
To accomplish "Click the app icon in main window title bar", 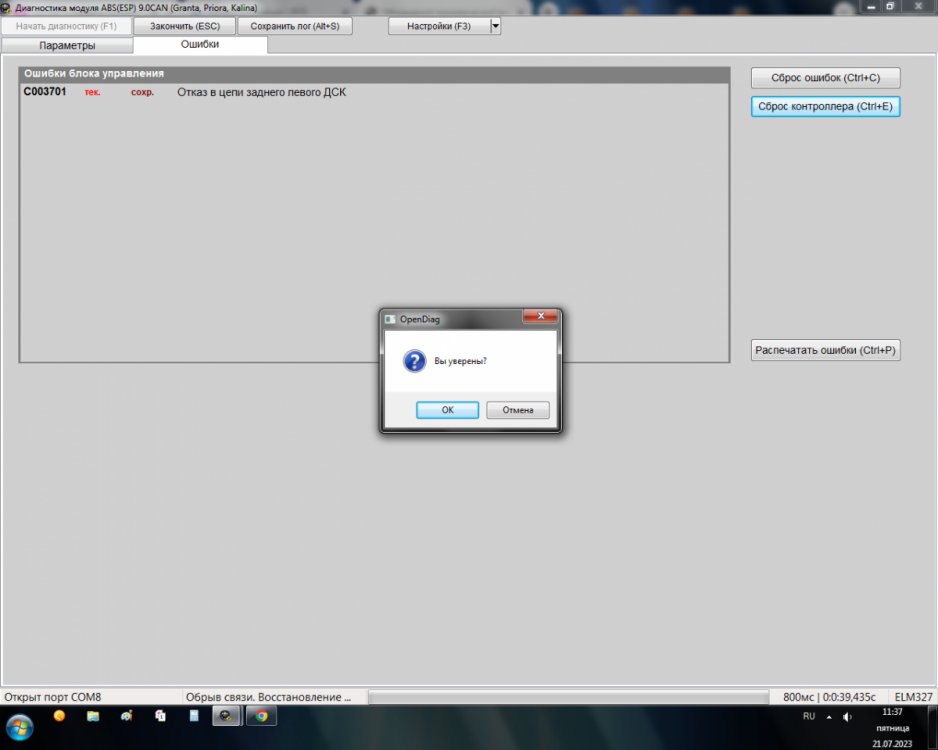I will pos(6,8).
